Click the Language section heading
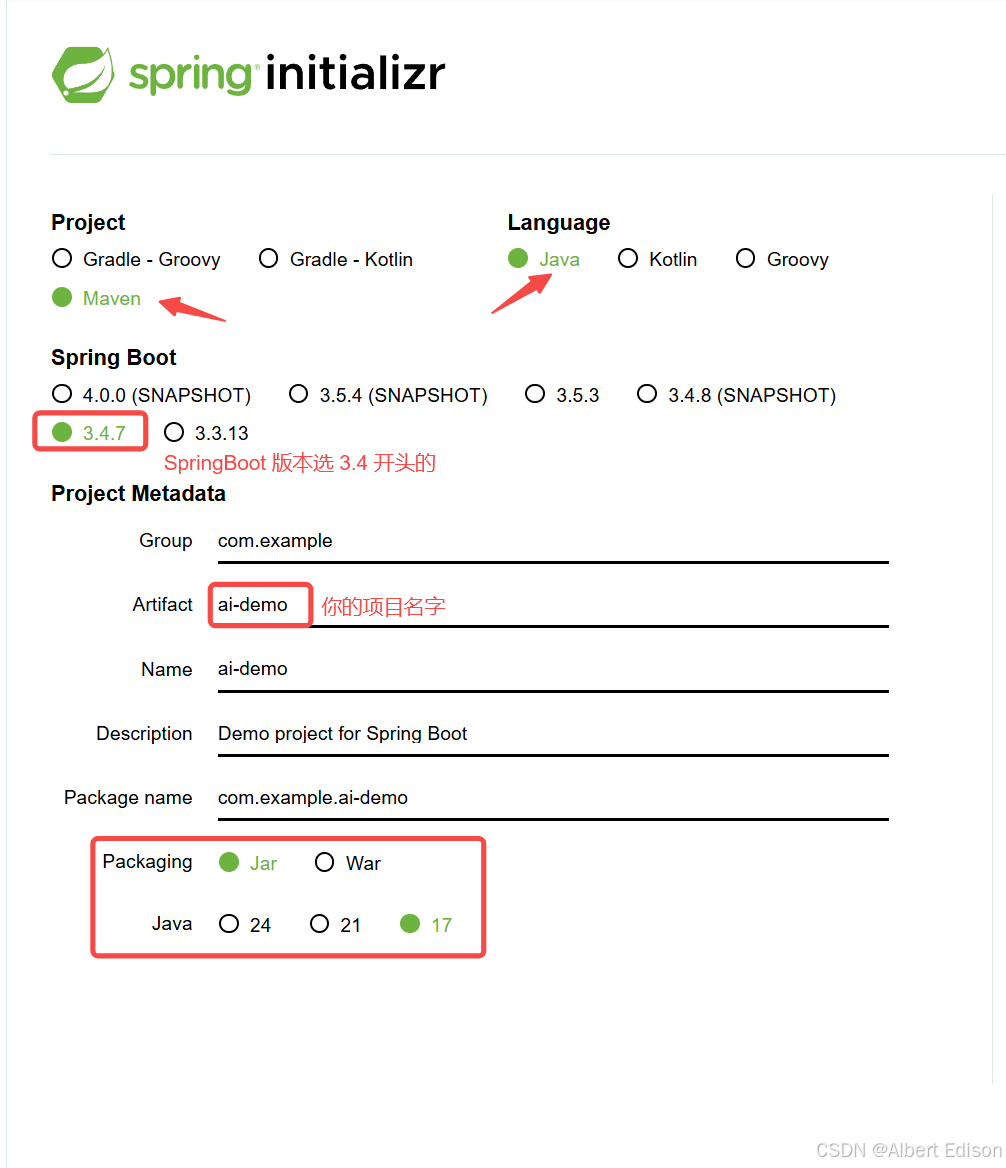 558,222
